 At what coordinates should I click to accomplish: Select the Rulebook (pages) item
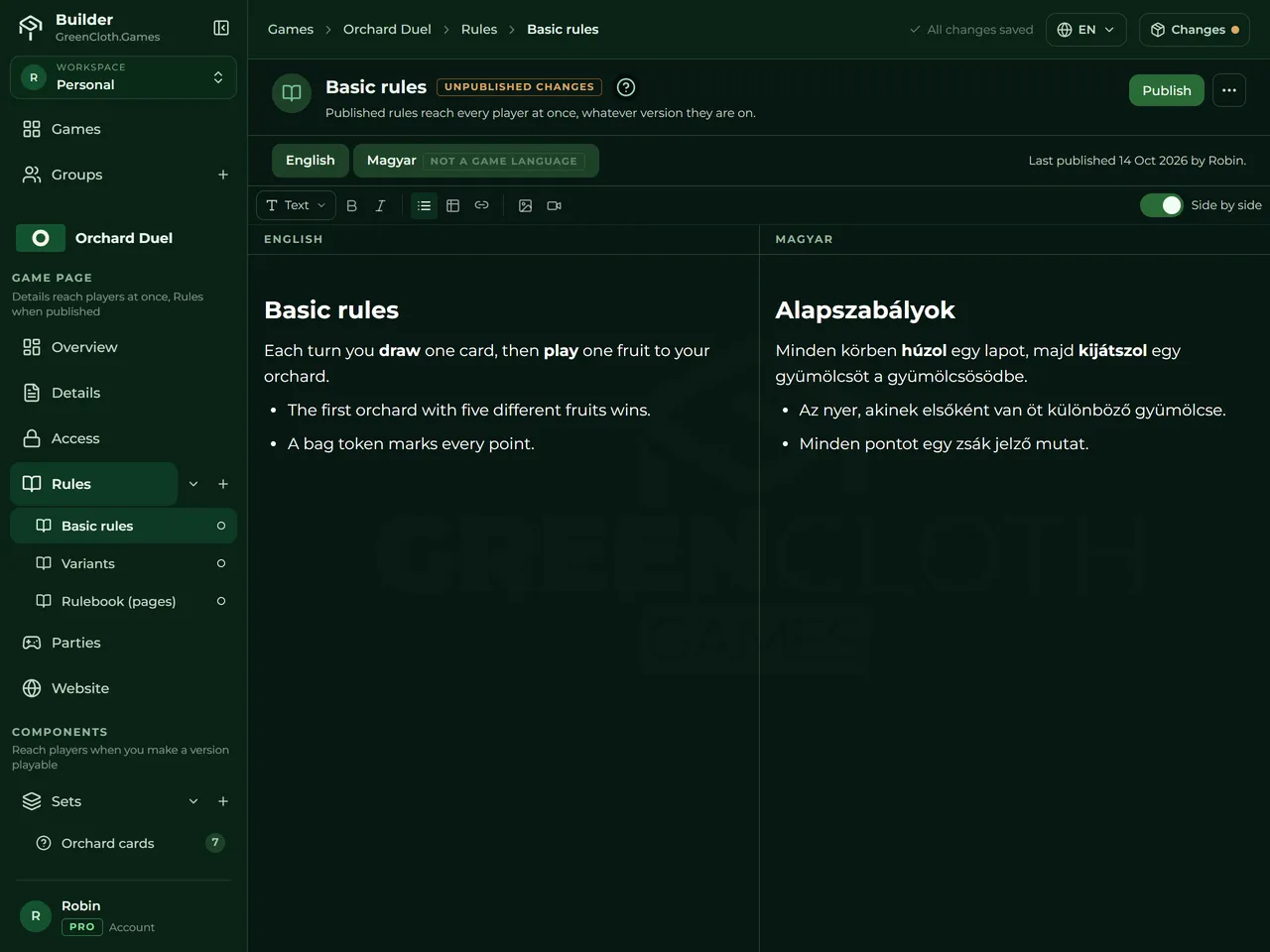point(123,601)
